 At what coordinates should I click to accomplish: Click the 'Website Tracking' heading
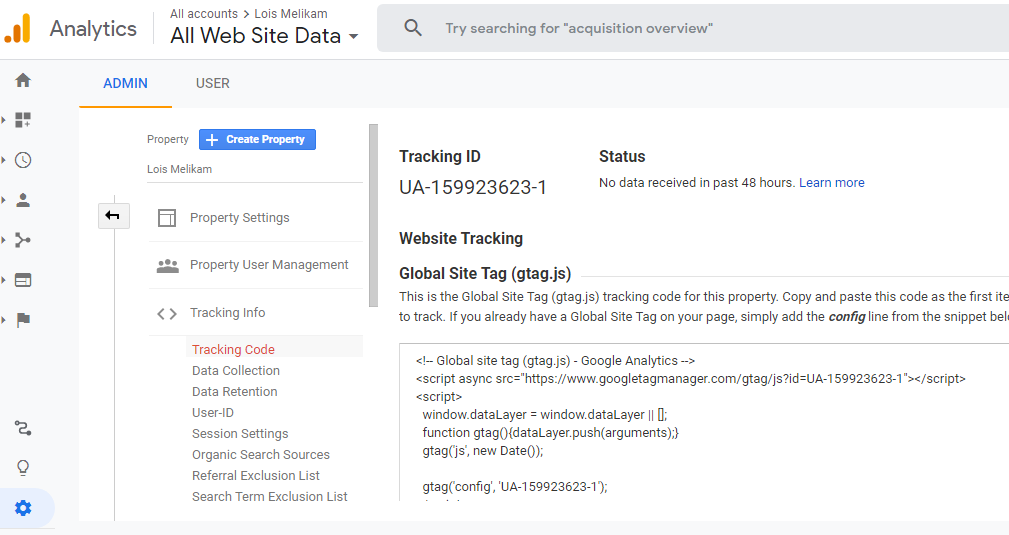click(x=461, y=238)
